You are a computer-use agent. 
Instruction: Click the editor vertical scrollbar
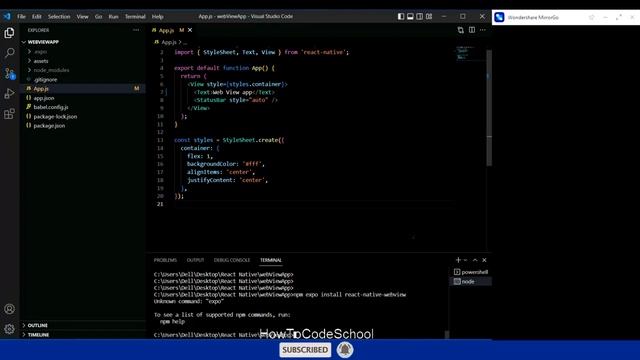(x=489, y=108)
